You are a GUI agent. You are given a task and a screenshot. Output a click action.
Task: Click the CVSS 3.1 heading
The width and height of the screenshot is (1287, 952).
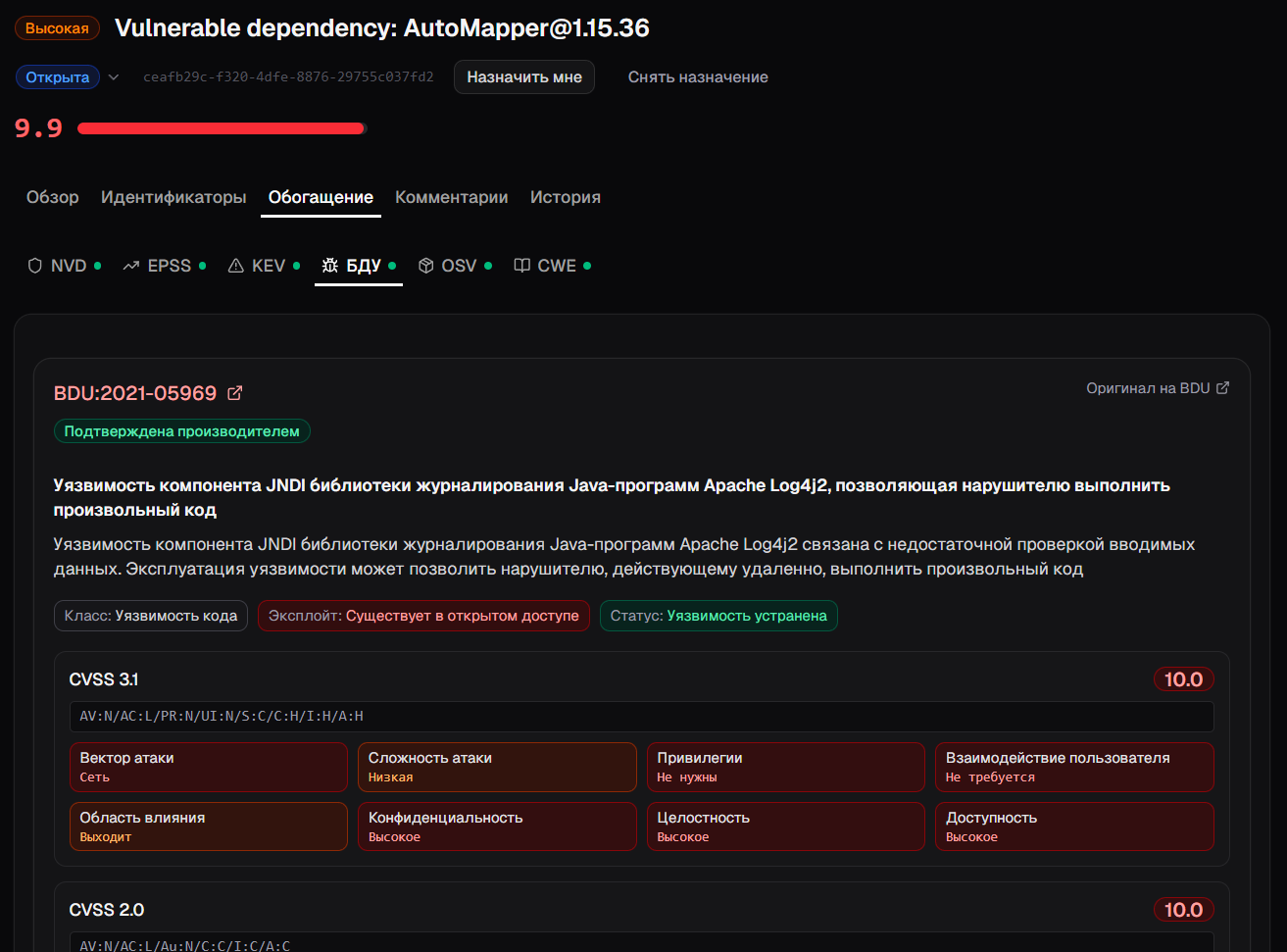(104, 679)
